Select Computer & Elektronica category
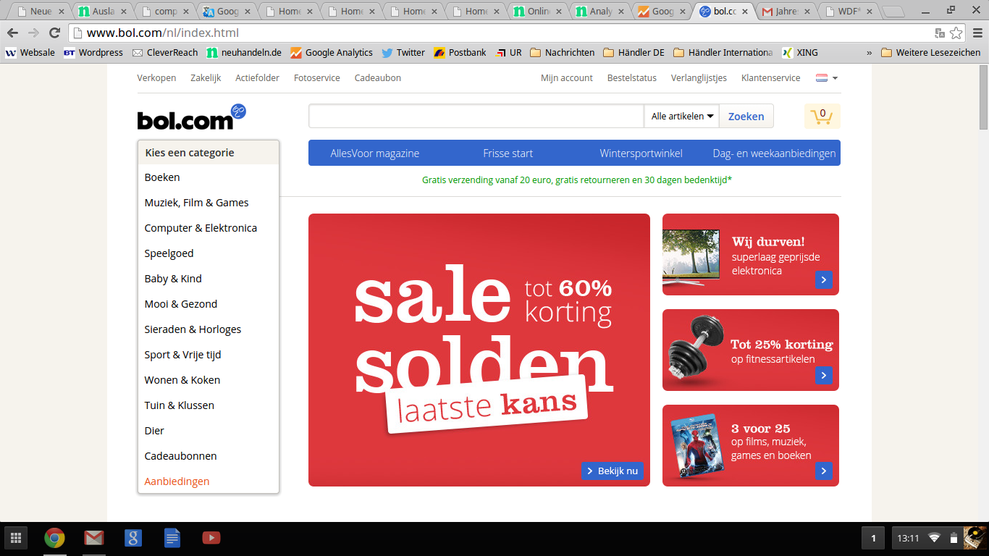The height and width of the screenshot is (556, 989). pos(201,228)
